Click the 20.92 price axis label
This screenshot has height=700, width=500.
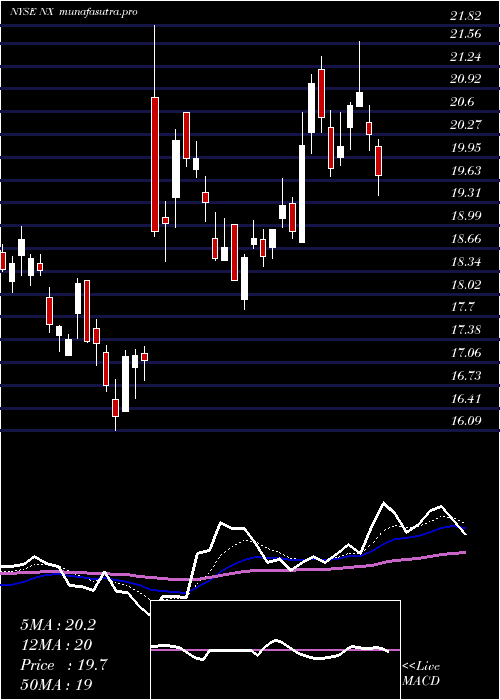(466, 79)
